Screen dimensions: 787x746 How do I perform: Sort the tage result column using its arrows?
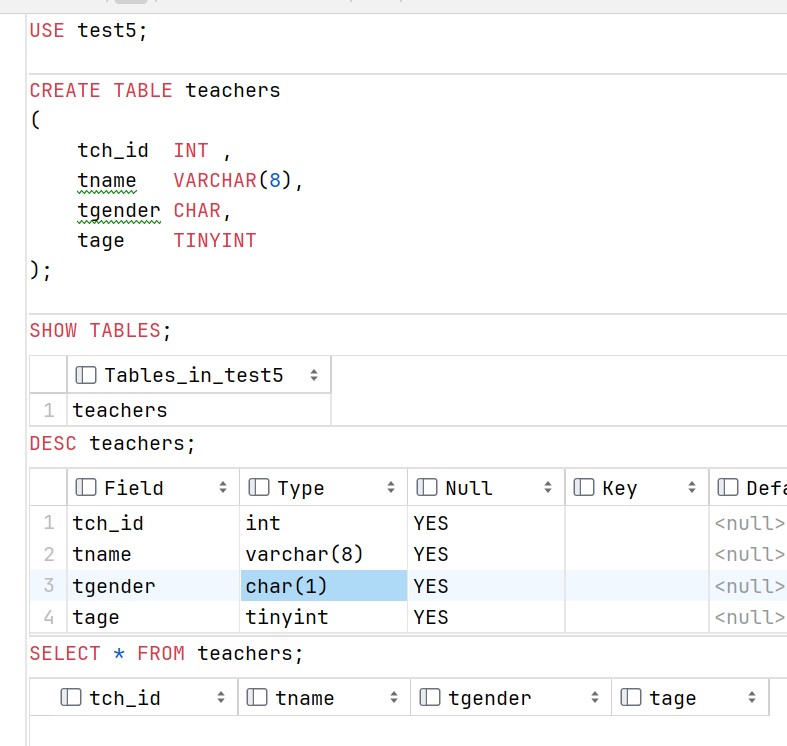pyautogui.click(x=752, y=697)
